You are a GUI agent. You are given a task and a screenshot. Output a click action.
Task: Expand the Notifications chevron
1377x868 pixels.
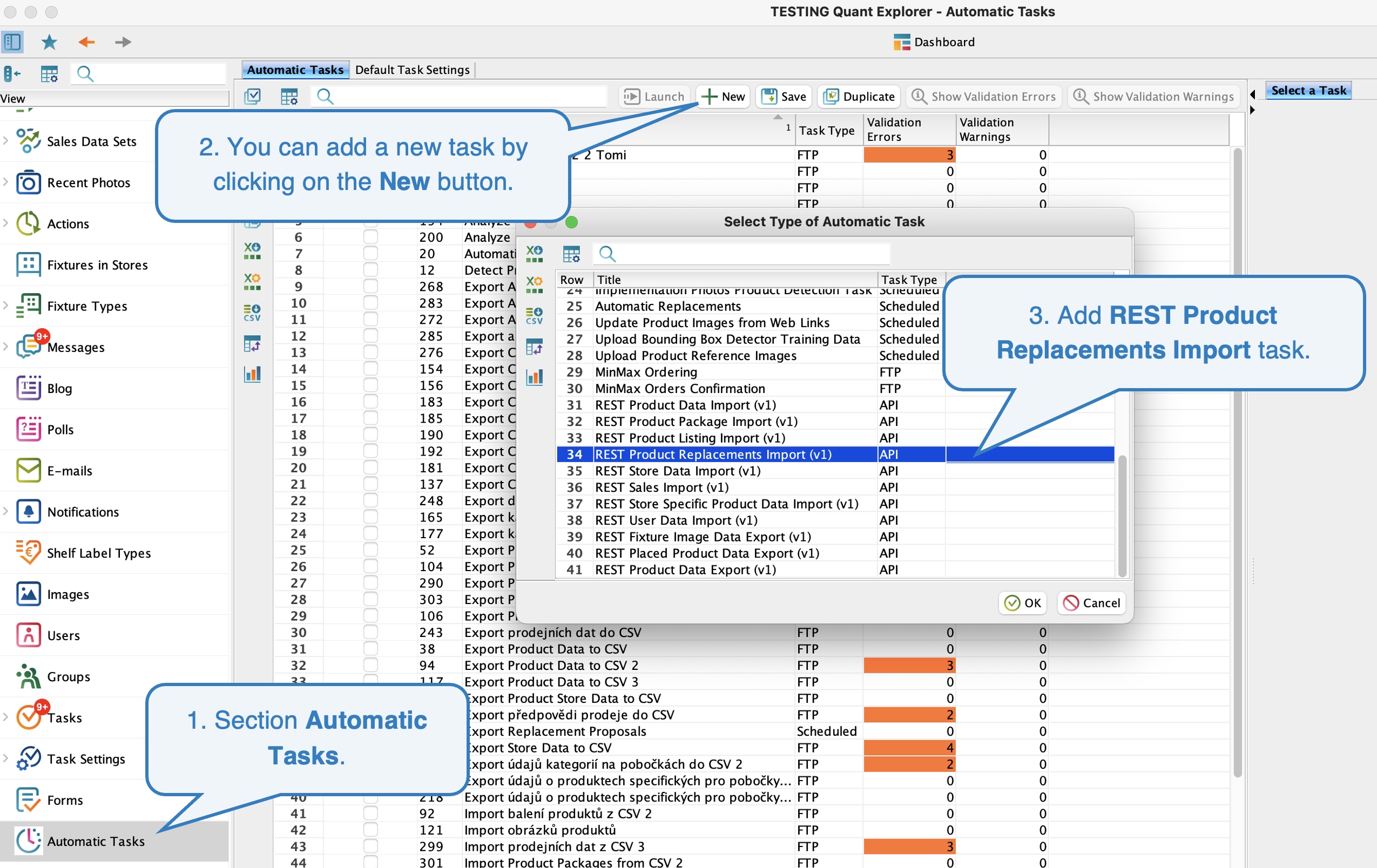6,511
